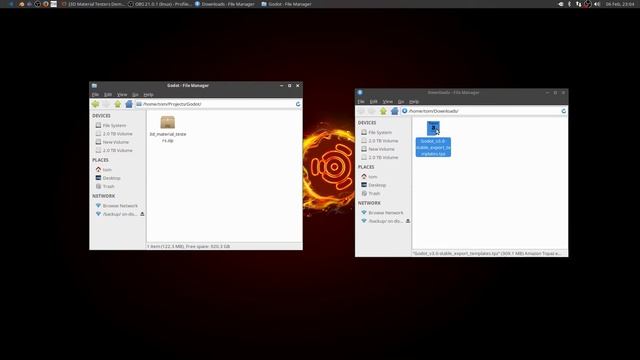Maximize the Godot File Manager window

(289, 86)
